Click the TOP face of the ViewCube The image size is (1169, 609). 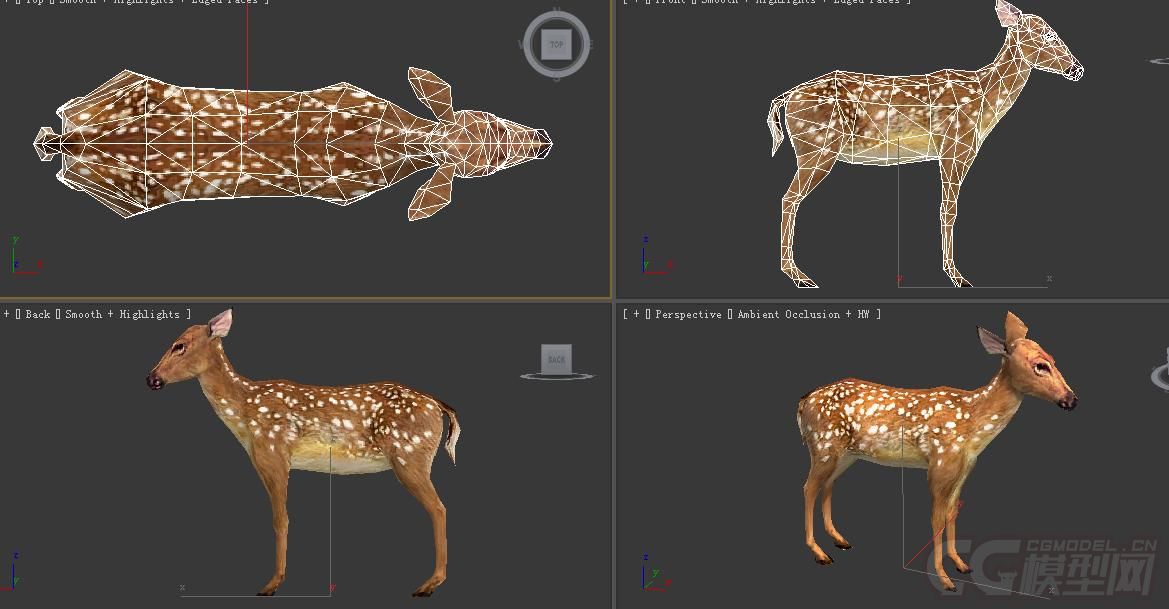pos(556,44)
